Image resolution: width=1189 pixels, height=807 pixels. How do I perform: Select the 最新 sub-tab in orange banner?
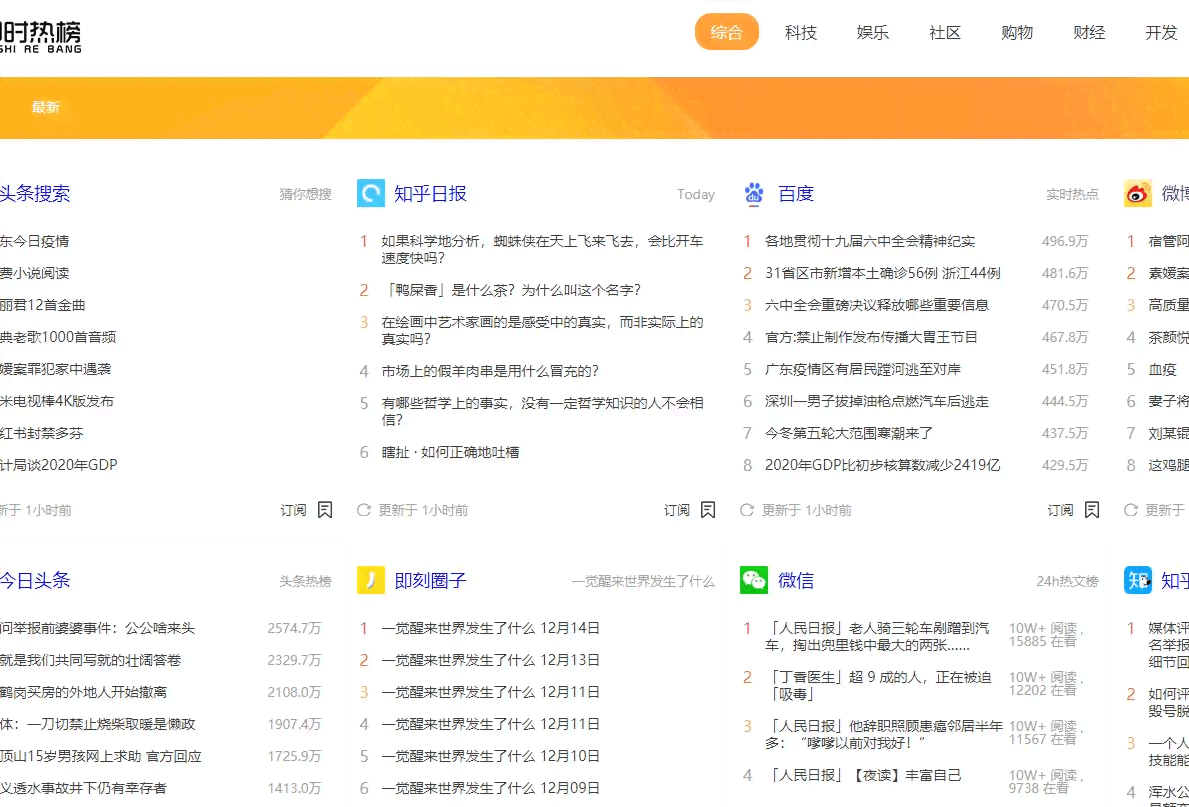tap(45, 107)
